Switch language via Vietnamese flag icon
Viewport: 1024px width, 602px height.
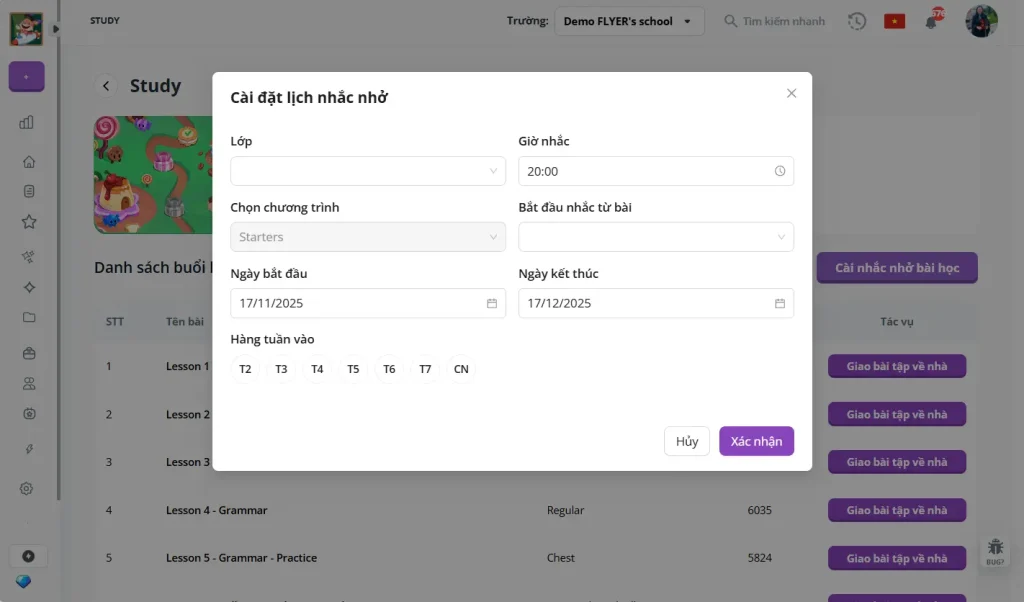[x=894, y=21]
